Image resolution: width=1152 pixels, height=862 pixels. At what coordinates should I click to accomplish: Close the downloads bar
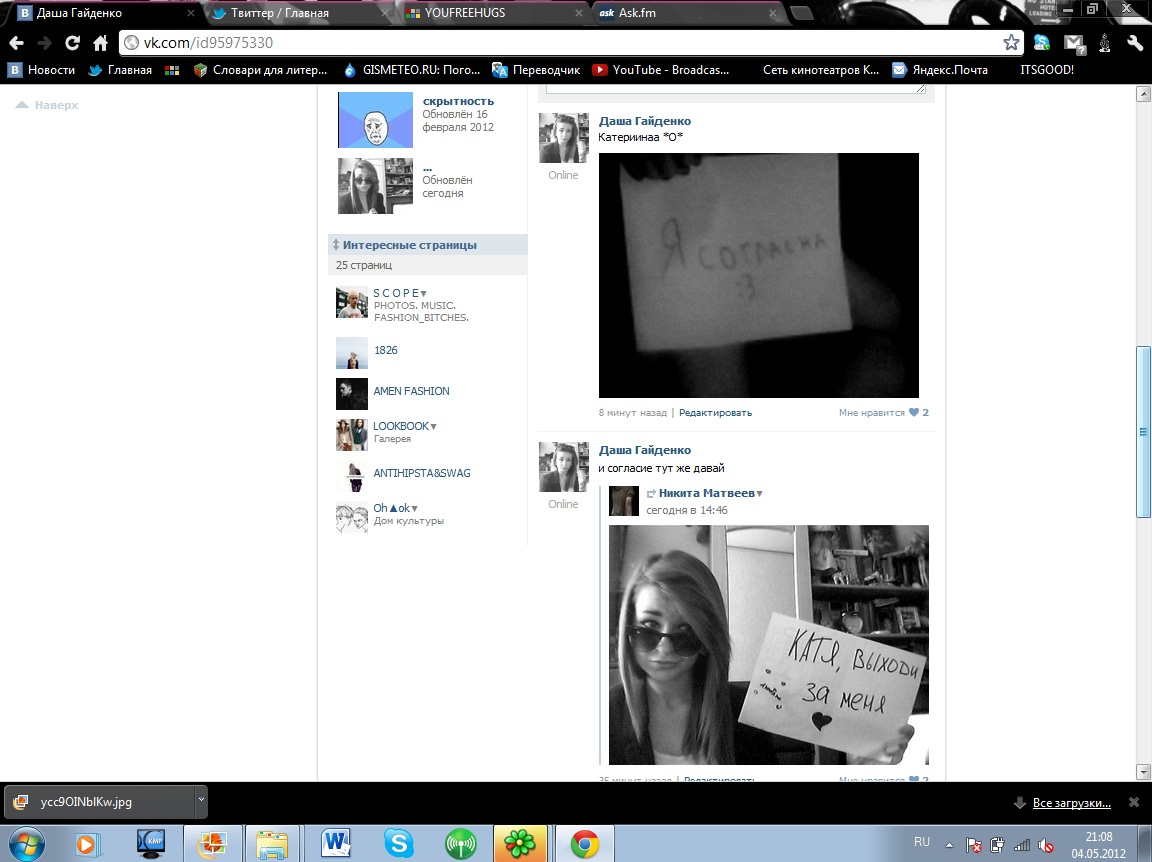[x=1134, y=802]
